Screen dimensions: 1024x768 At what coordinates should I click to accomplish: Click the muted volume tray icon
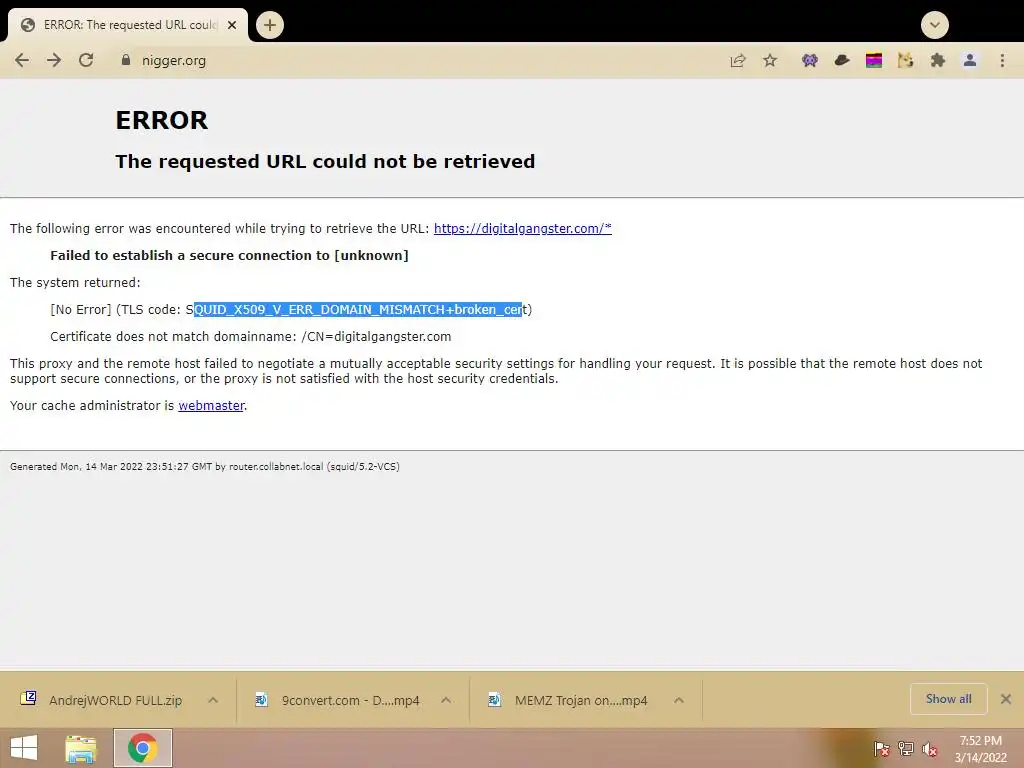930,749
